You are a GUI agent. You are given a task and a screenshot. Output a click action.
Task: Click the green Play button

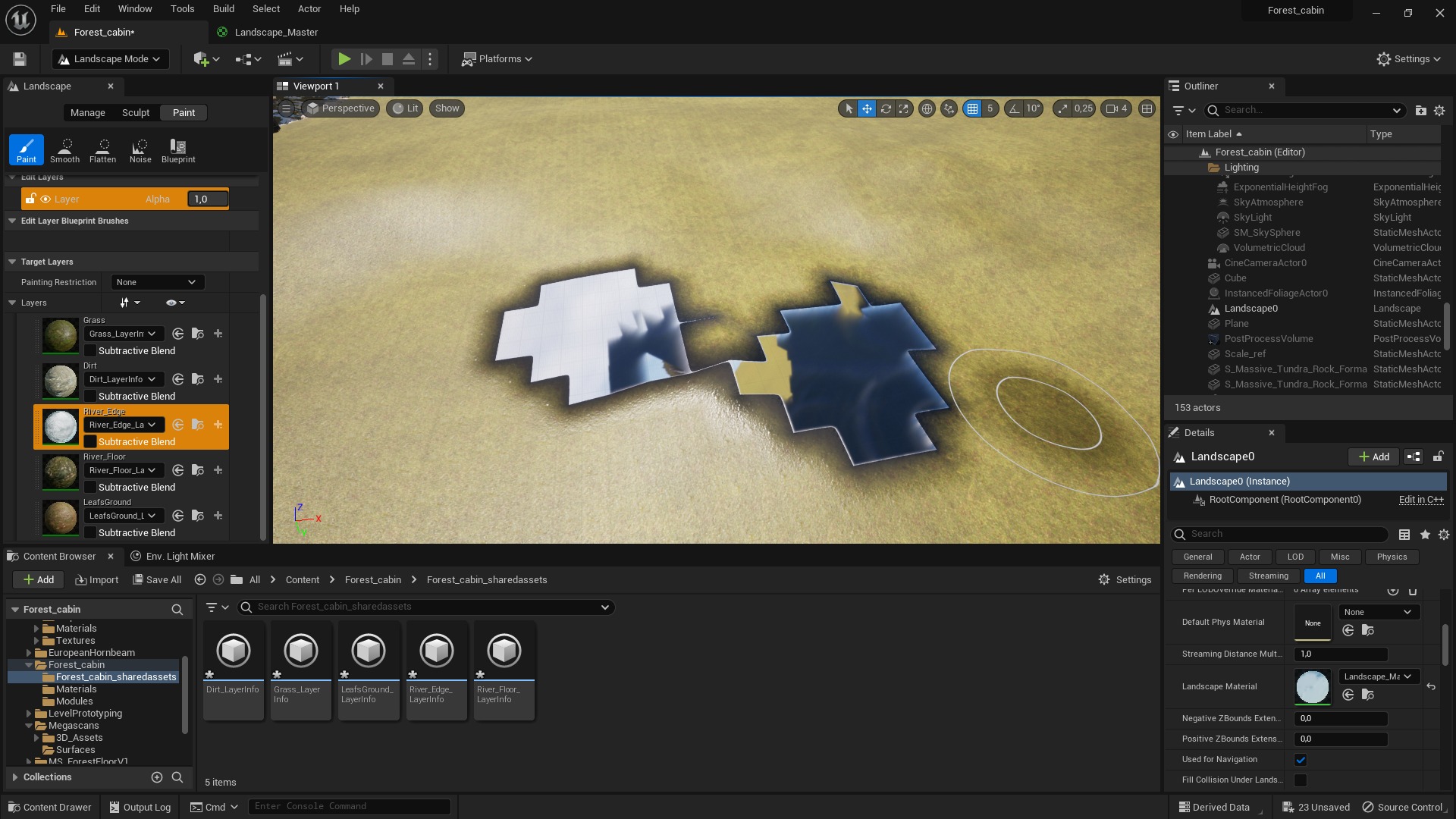(x=344, y=59)
